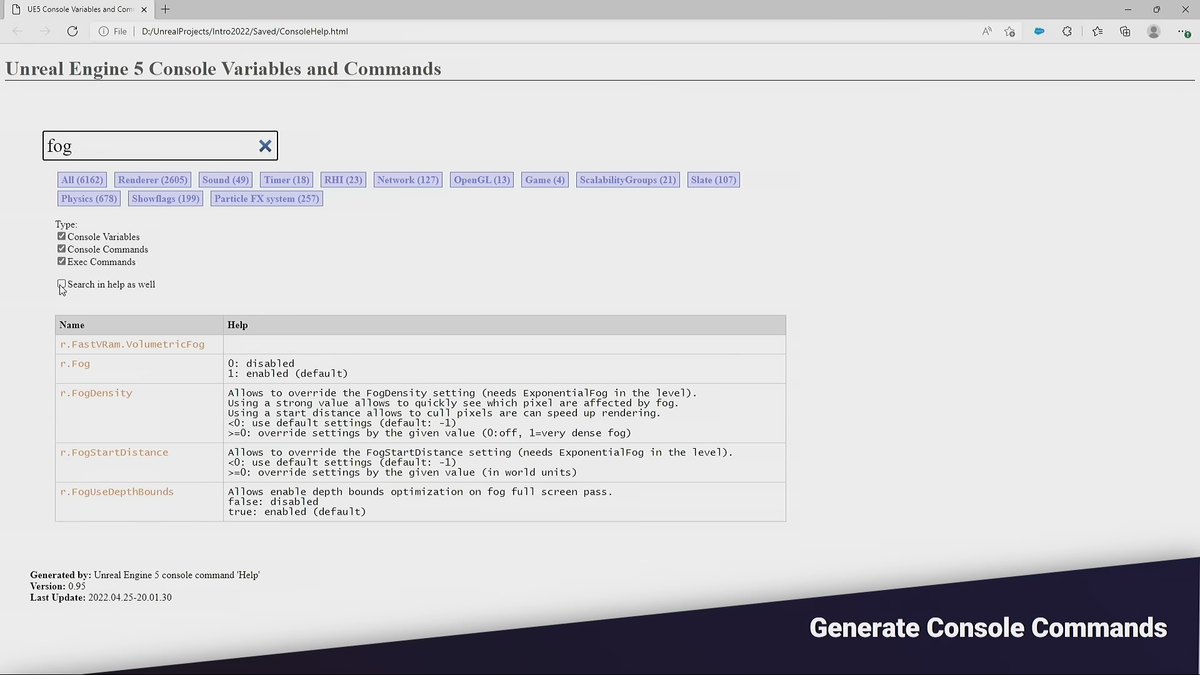Click the Read aloud icon in address bar
1200x675 pixels.
[x=986, y=31]
